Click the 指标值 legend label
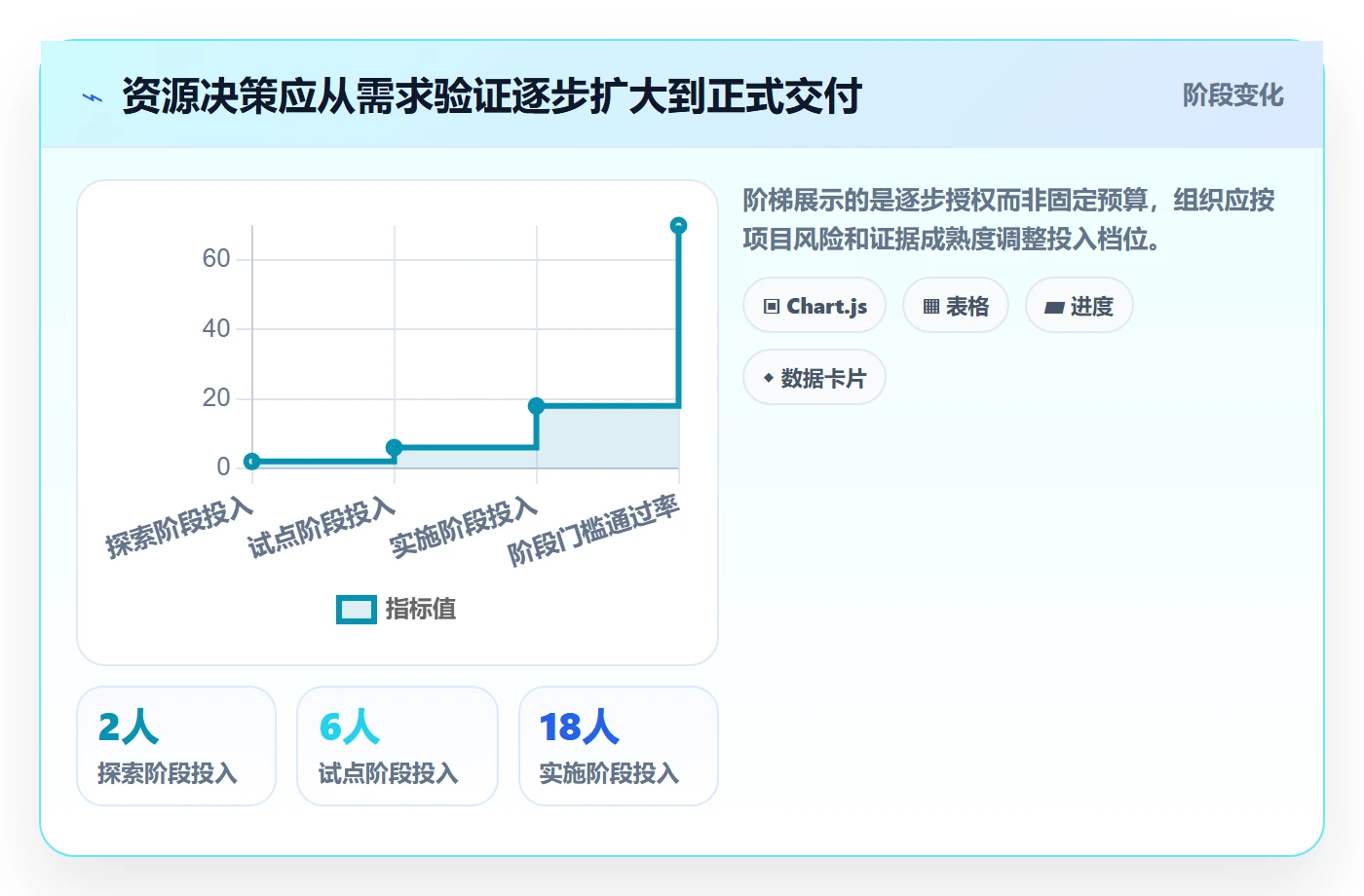The width and height of the screenshot is (1364, 896). [x=421, y=610]
